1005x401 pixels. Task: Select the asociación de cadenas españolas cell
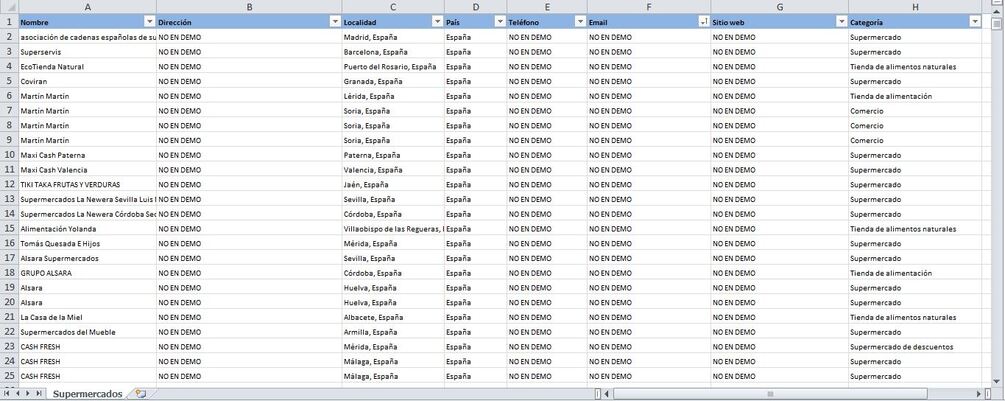tap(87, 37)
